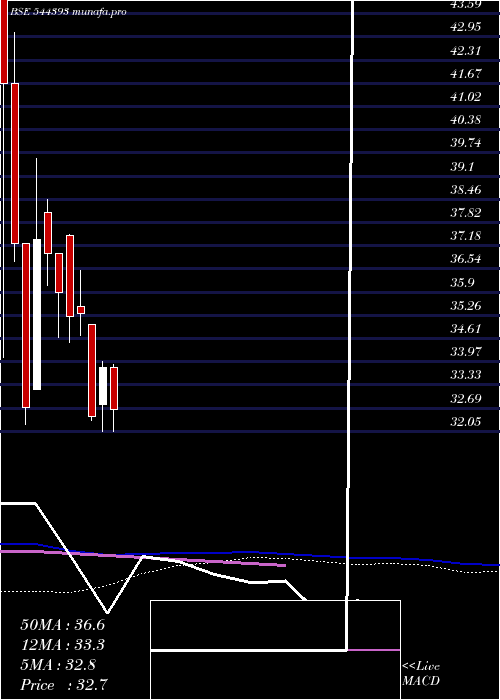Pick the 40.38 price axis value

click(466, 120)
